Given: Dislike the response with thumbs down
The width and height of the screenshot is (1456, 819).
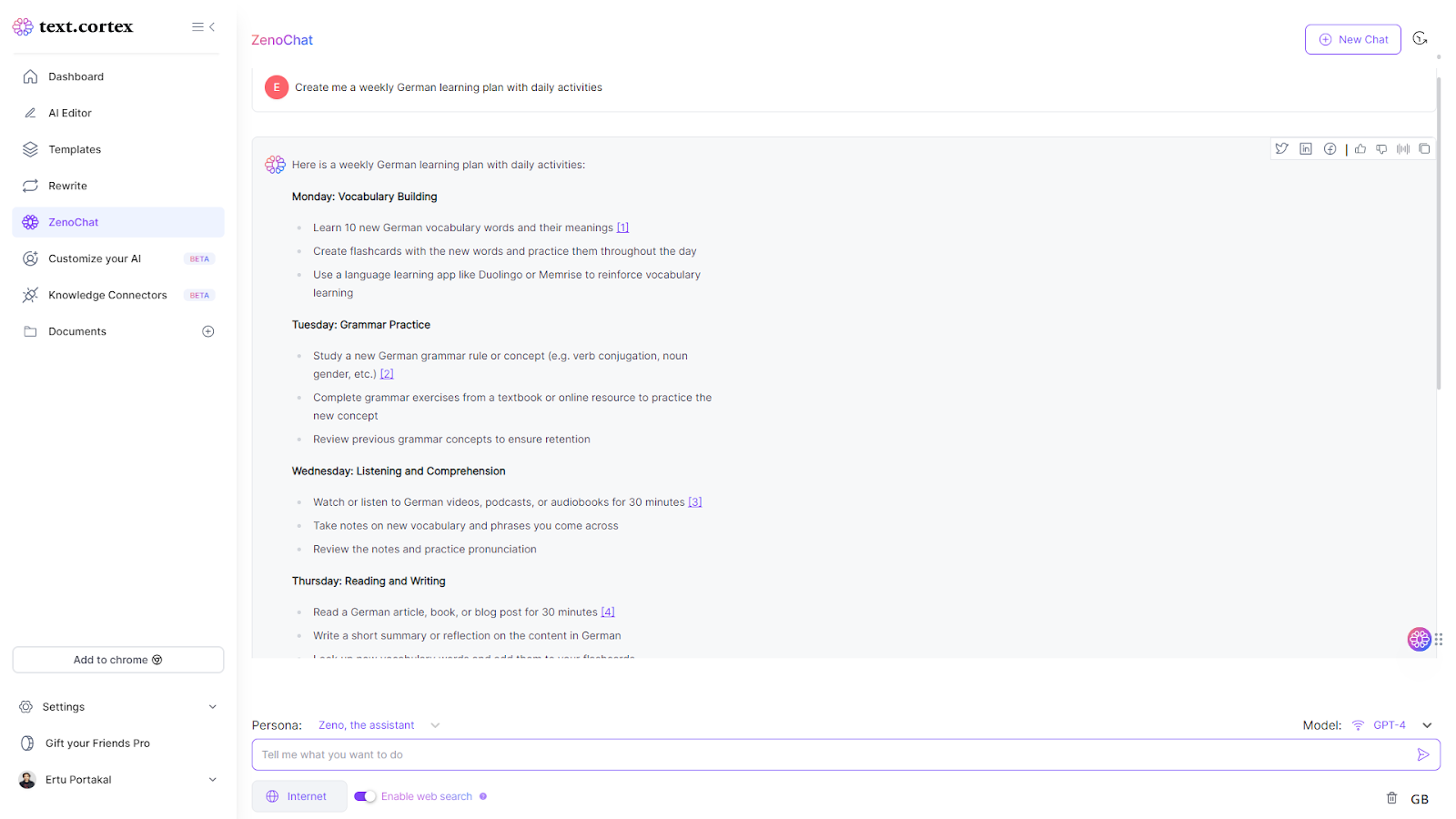Looking at the screenshot, I should pos(1381,149).
